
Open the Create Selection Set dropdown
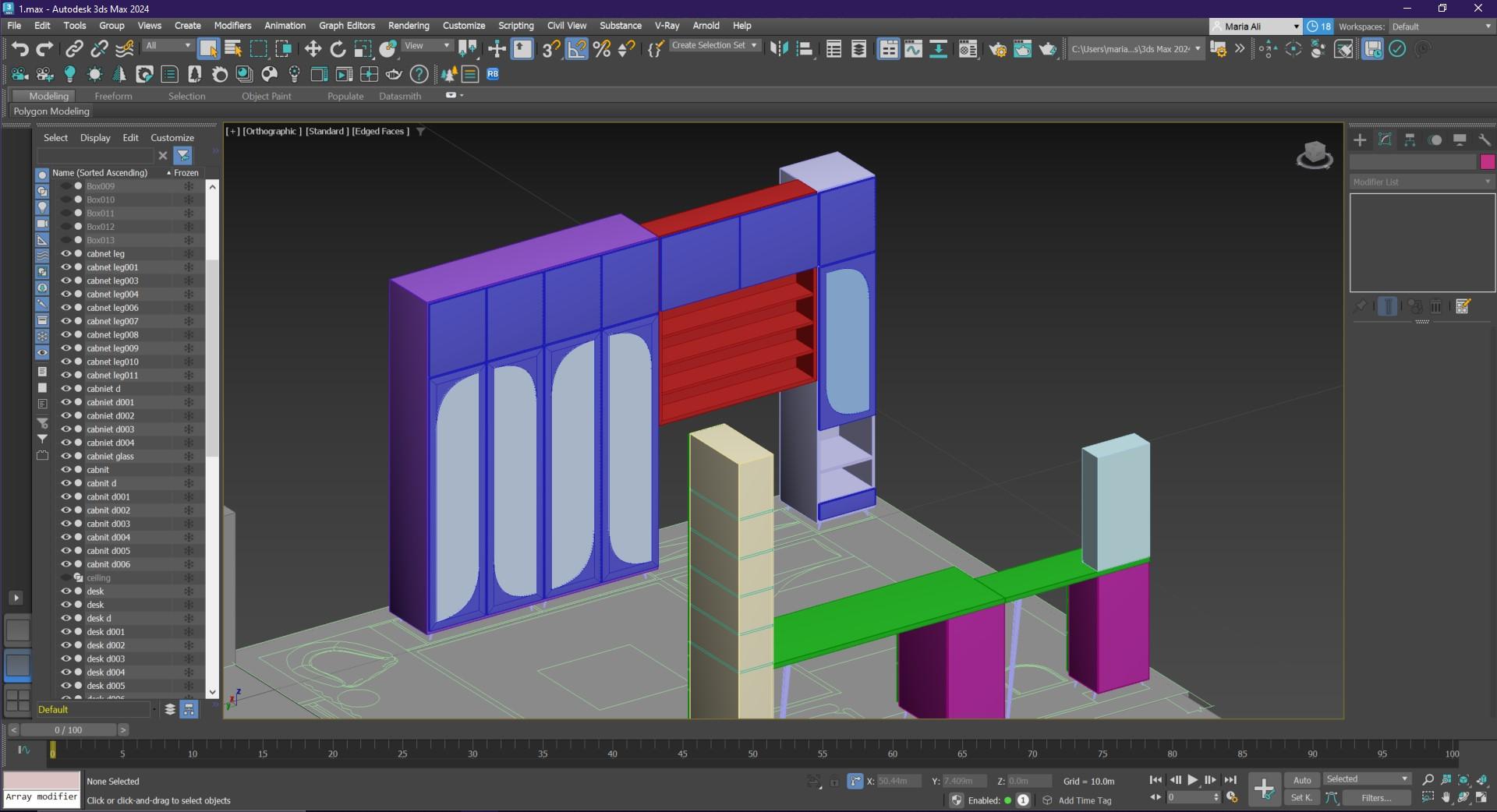click(714, 46)
